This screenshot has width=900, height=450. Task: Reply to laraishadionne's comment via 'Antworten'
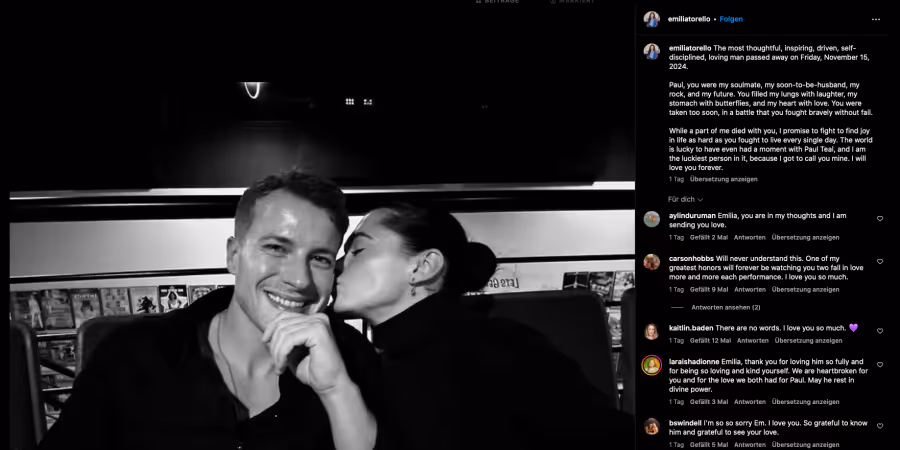[x=750, y=402]
